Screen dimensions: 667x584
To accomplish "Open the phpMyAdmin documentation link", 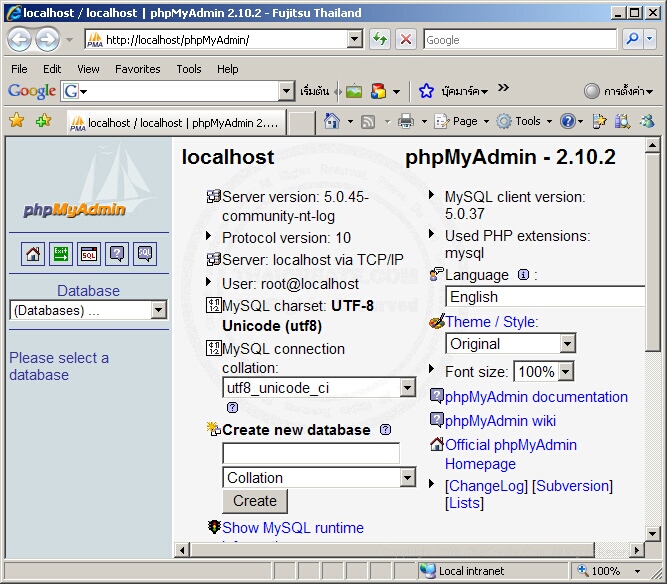I will click(x=536, y=397).
